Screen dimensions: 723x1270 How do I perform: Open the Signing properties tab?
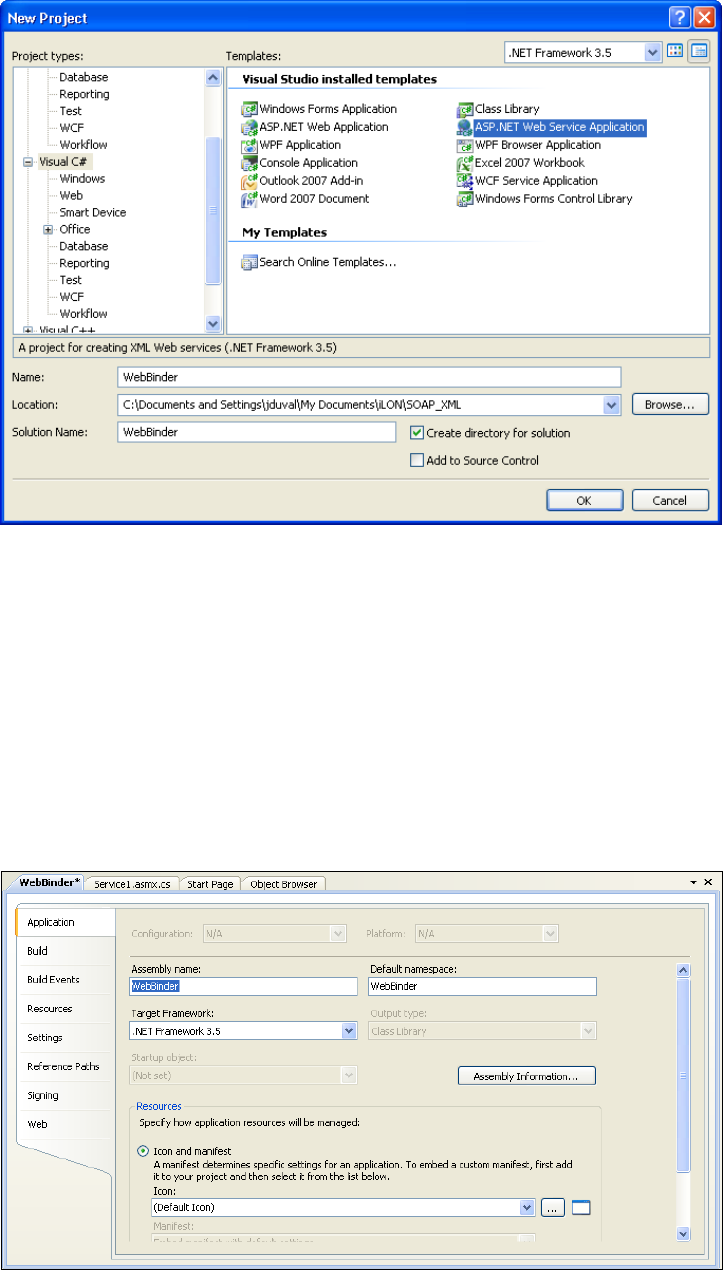point(64,1096)
